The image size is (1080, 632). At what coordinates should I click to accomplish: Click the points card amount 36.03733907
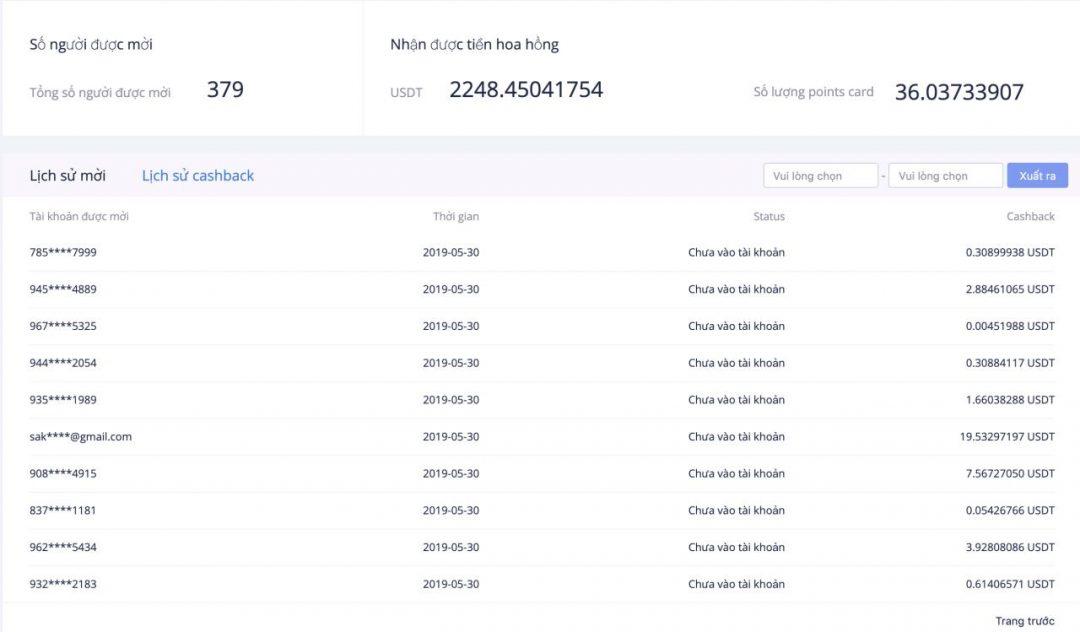tap(959, 92)
